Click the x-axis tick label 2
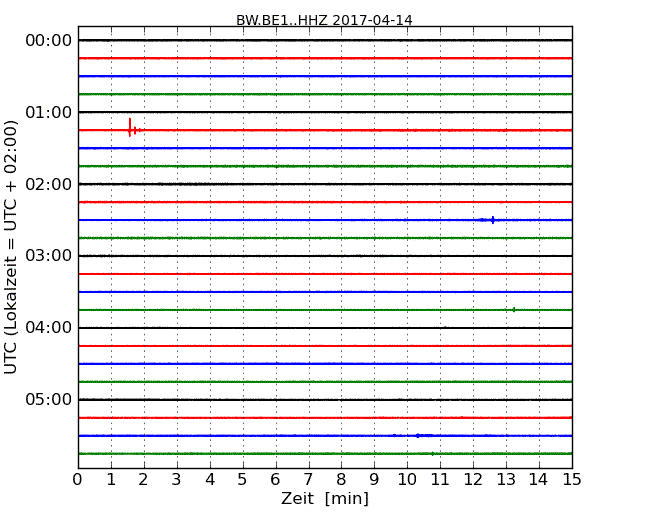The image size is (650, 520). (143, 480)
